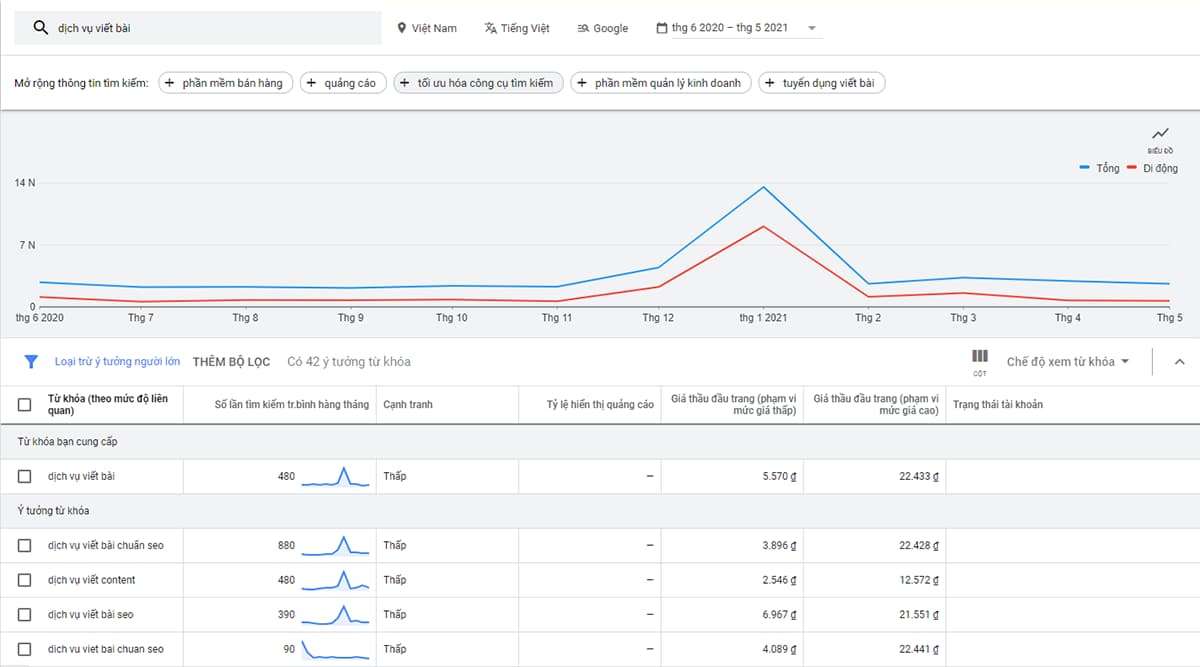
Task: Add tuyển dụng viết bài chip
Action: [822, 83]
